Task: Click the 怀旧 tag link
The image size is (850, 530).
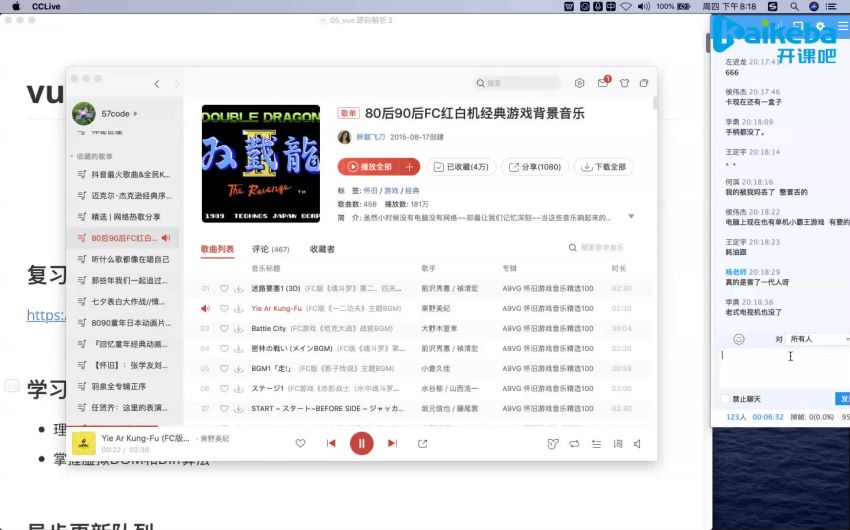Action: pyautogui.click(x=370, y=191)
